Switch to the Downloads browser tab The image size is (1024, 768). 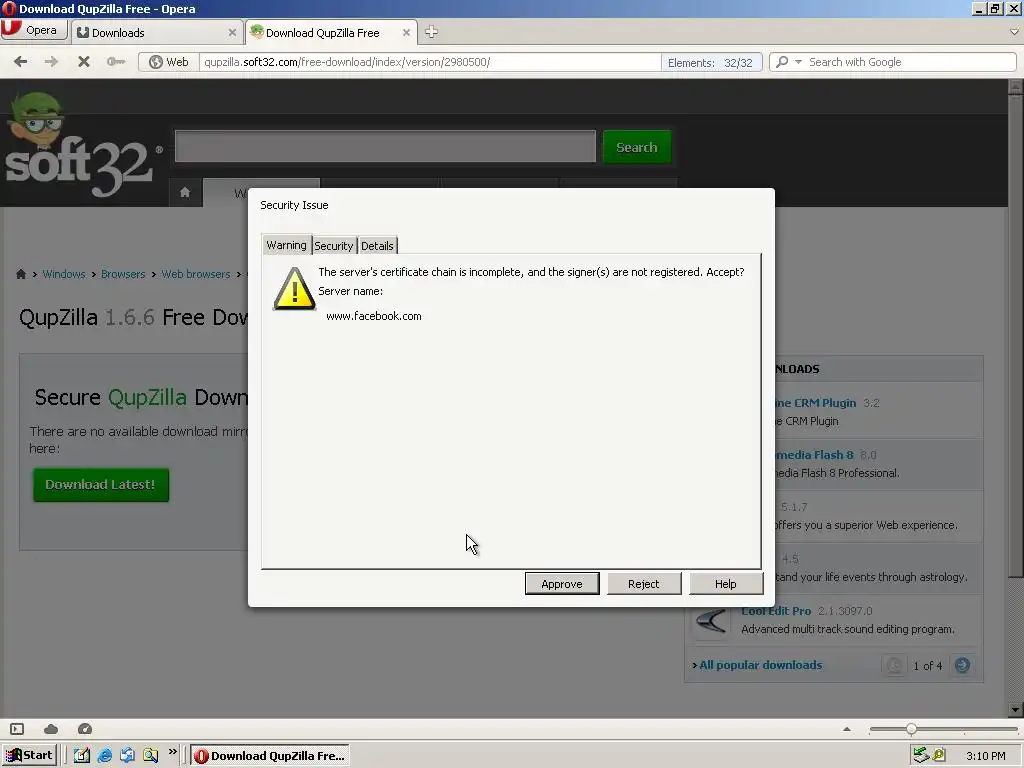click(150, 33)
